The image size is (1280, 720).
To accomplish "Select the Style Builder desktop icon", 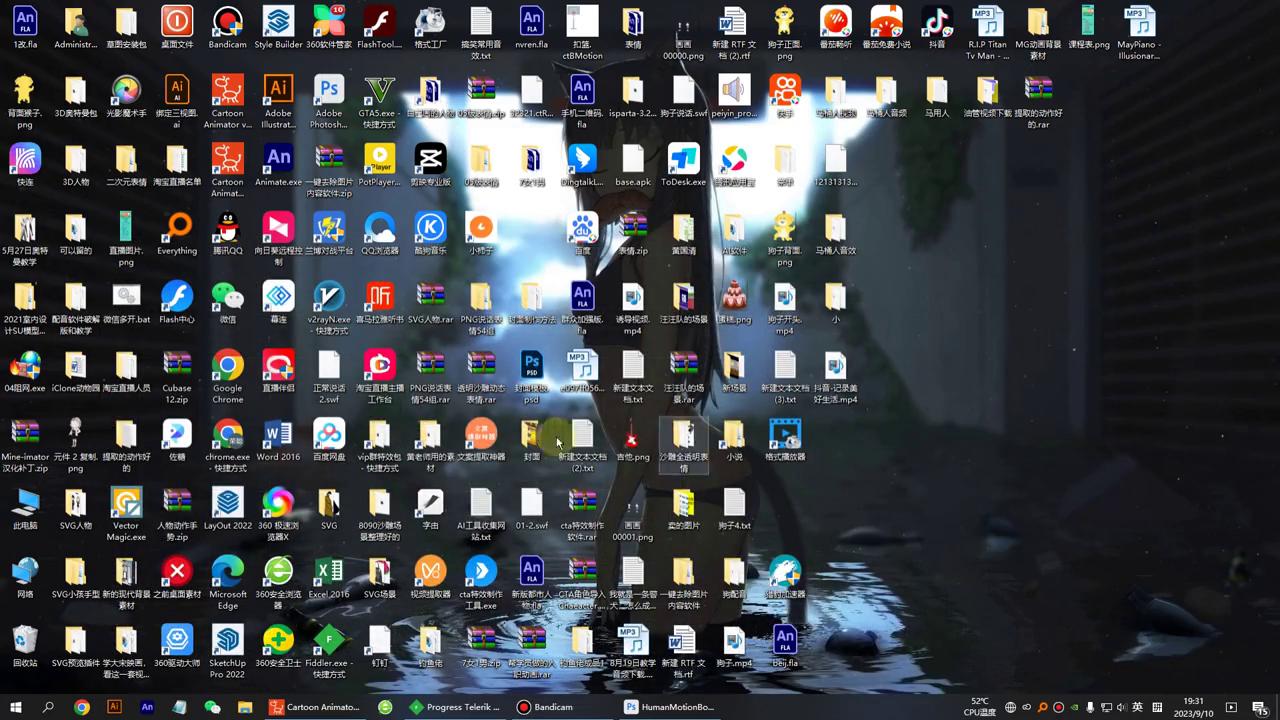I will [x=278, y=22].
